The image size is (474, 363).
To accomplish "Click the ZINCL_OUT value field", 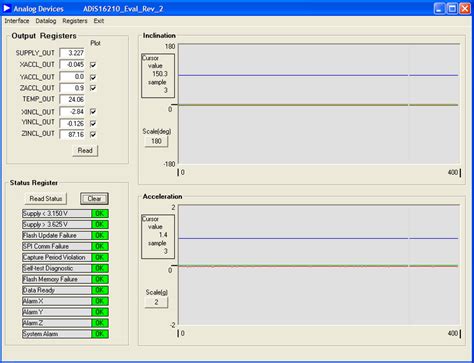I will pos(72,134).
